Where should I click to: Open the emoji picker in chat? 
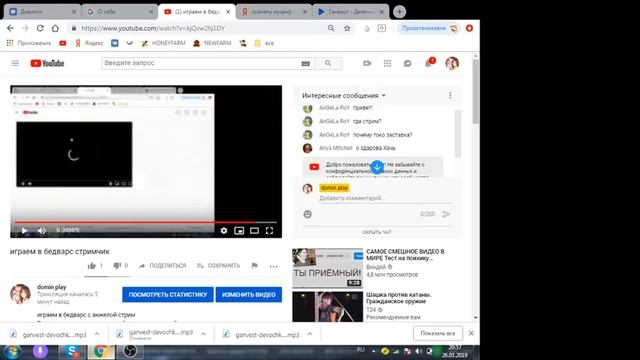tap(307, 214)
